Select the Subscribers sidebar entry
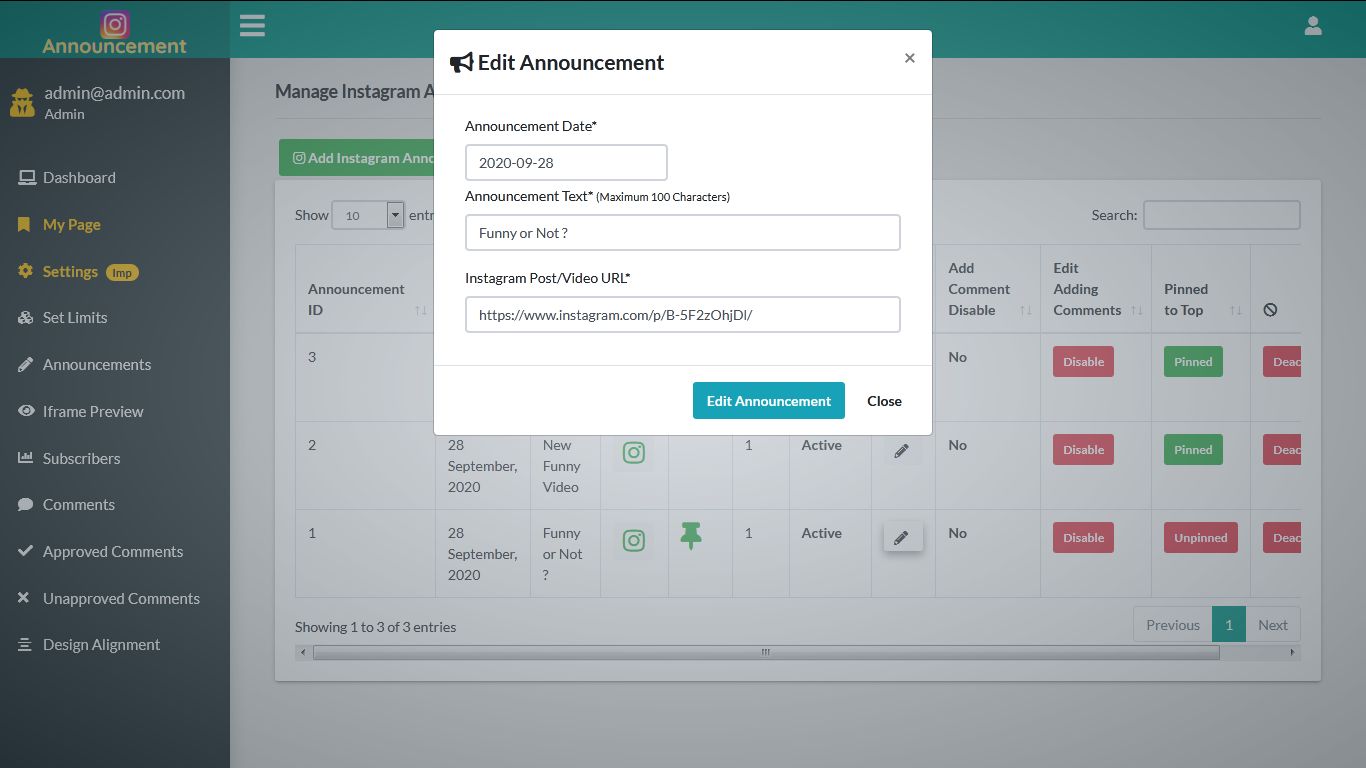The image size is (1366, 768). click(80, 458)
